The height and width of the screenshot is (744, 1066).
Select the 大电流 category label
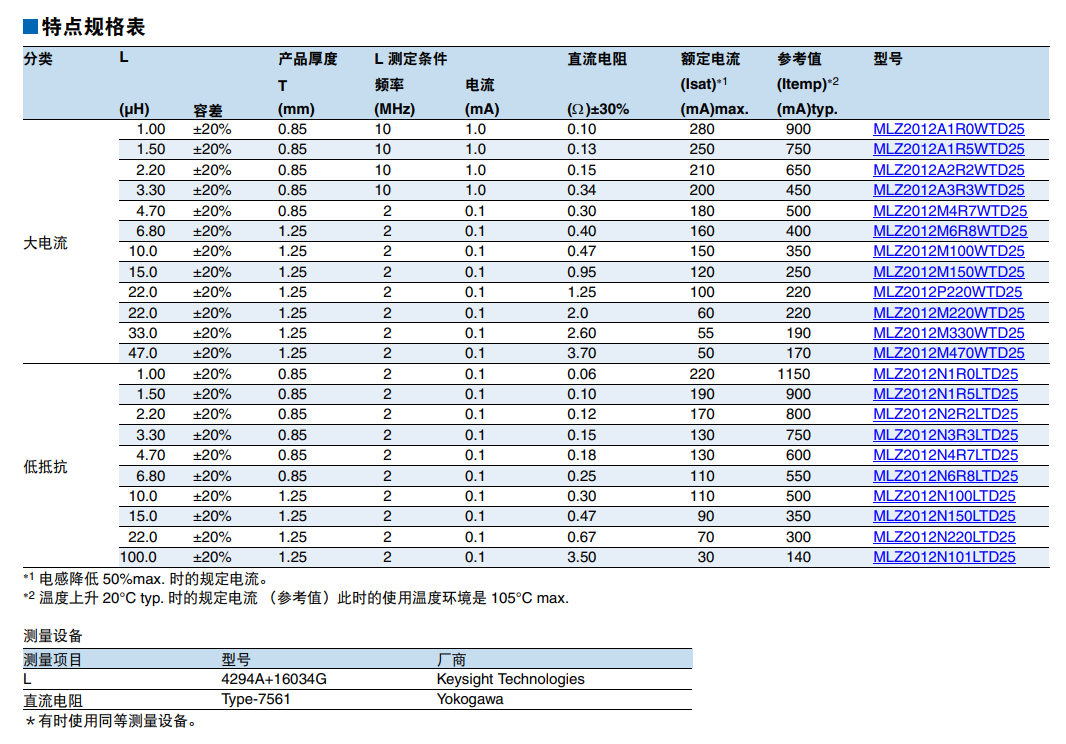pyautogui.click(x=46, y=243)
